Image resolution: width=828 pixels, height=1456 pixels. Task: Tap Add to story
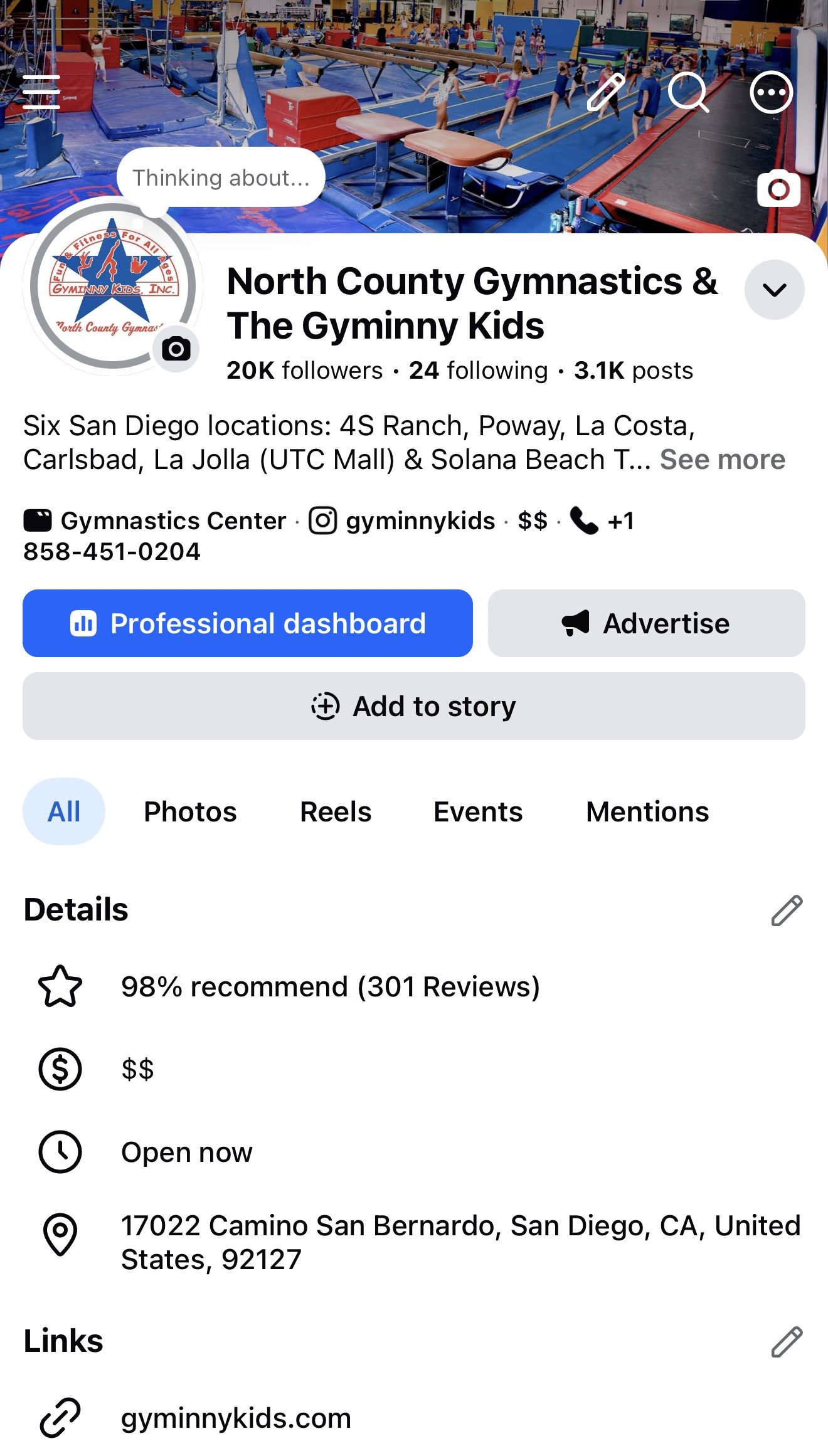414,706
